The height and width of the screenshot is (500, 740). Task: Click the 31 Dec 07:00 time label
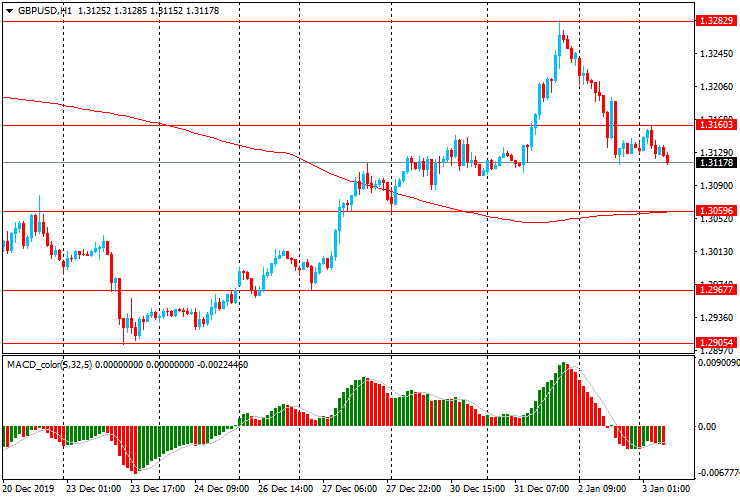(x=542, y=488)
